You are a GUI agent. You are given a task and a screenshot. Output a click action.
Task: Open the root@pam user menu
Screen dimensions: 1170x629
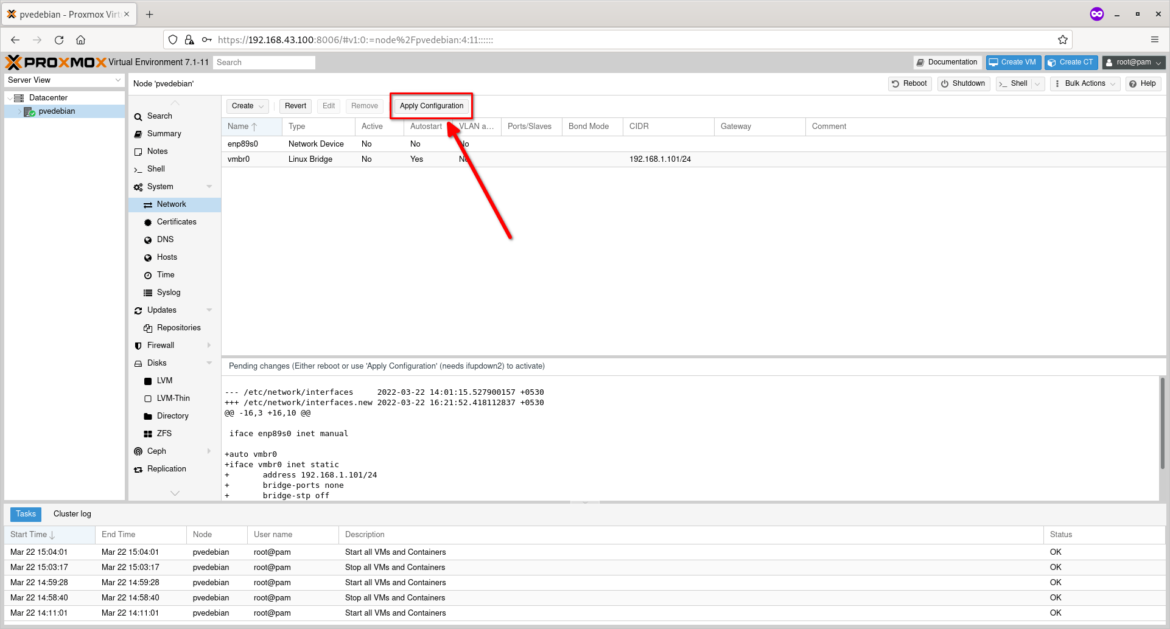point(1133,63)
